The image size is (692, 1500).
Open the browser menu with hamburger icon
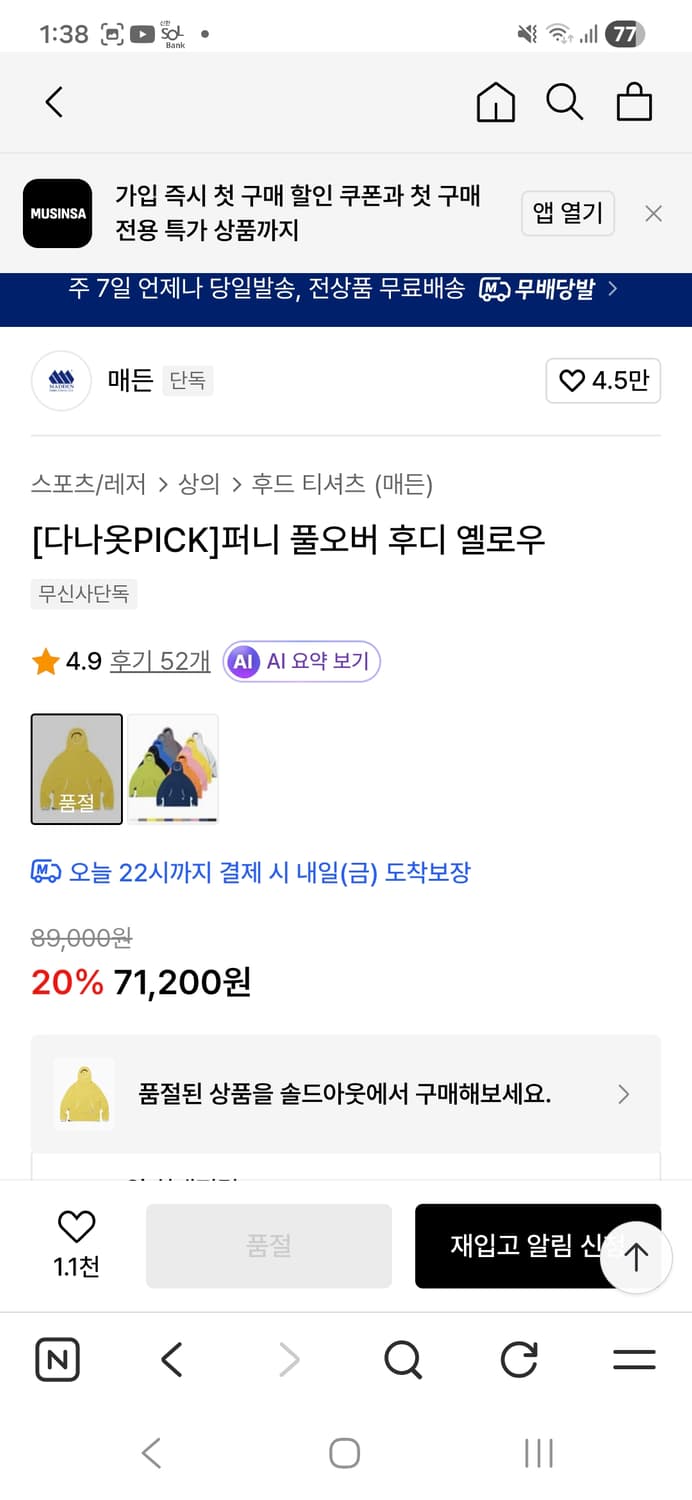[634, 1359]
